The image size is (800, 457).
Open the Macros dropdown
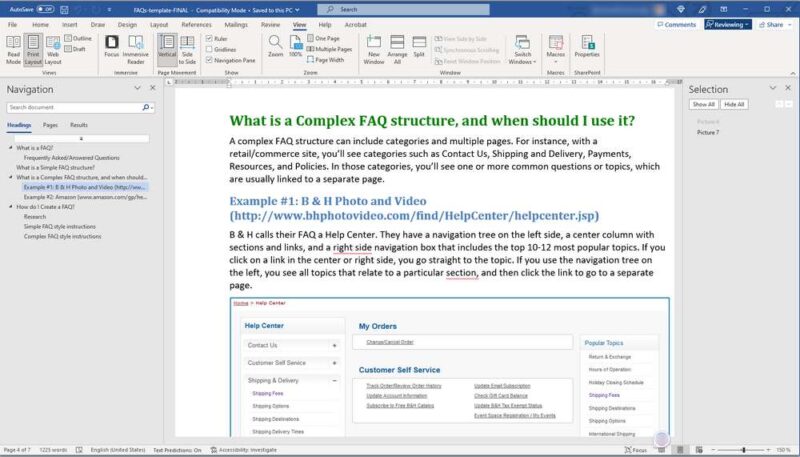(x=555, y=50)
